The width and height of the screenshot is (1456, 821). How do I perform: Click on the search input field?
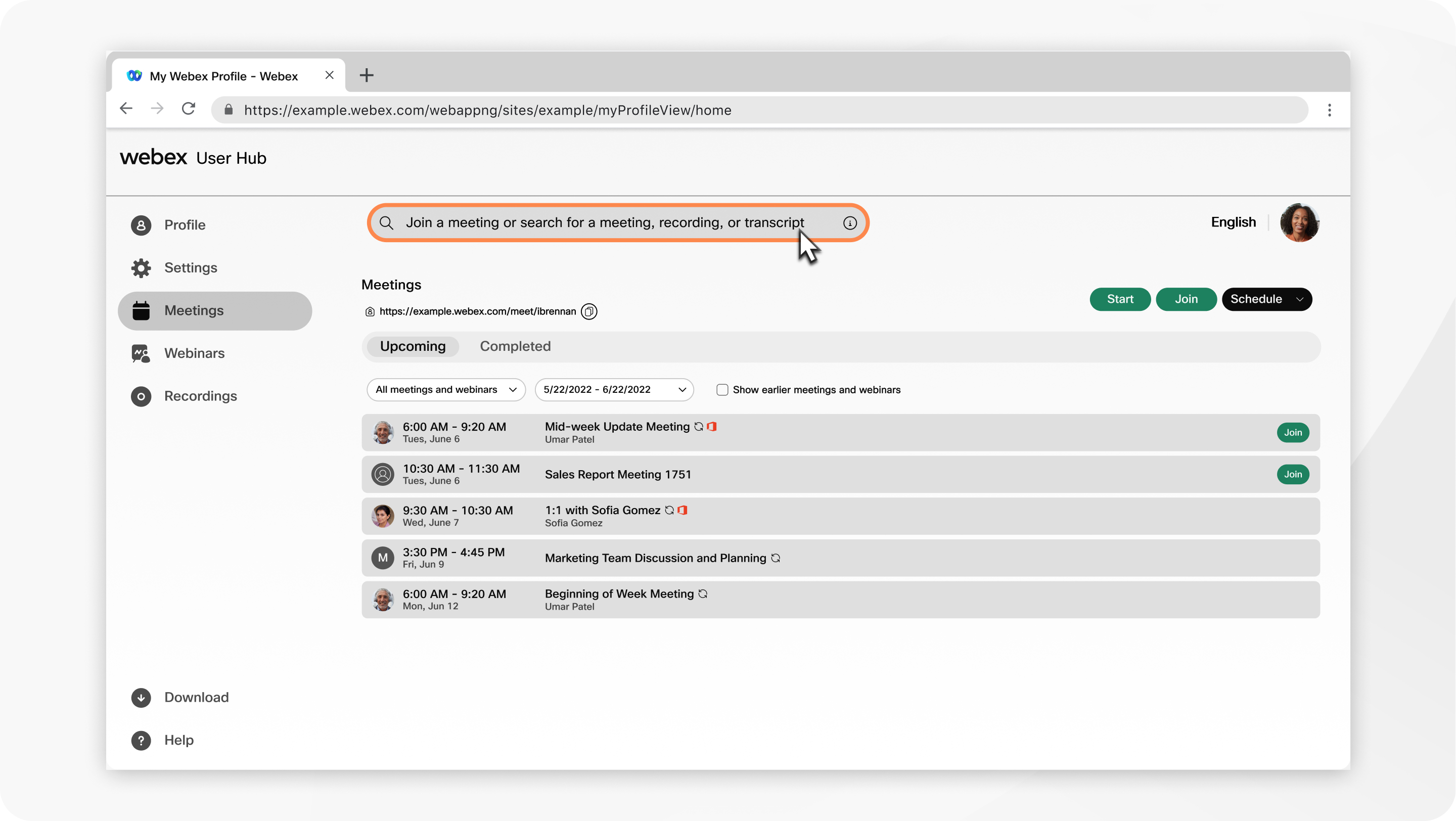[x=617, y=222]
